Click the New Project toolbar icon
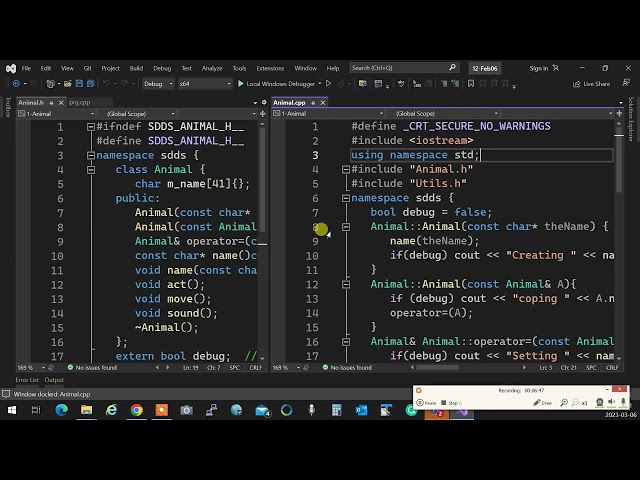Image resolution: width=640 pixels, height=480 pixels. [x=50, y=84]
